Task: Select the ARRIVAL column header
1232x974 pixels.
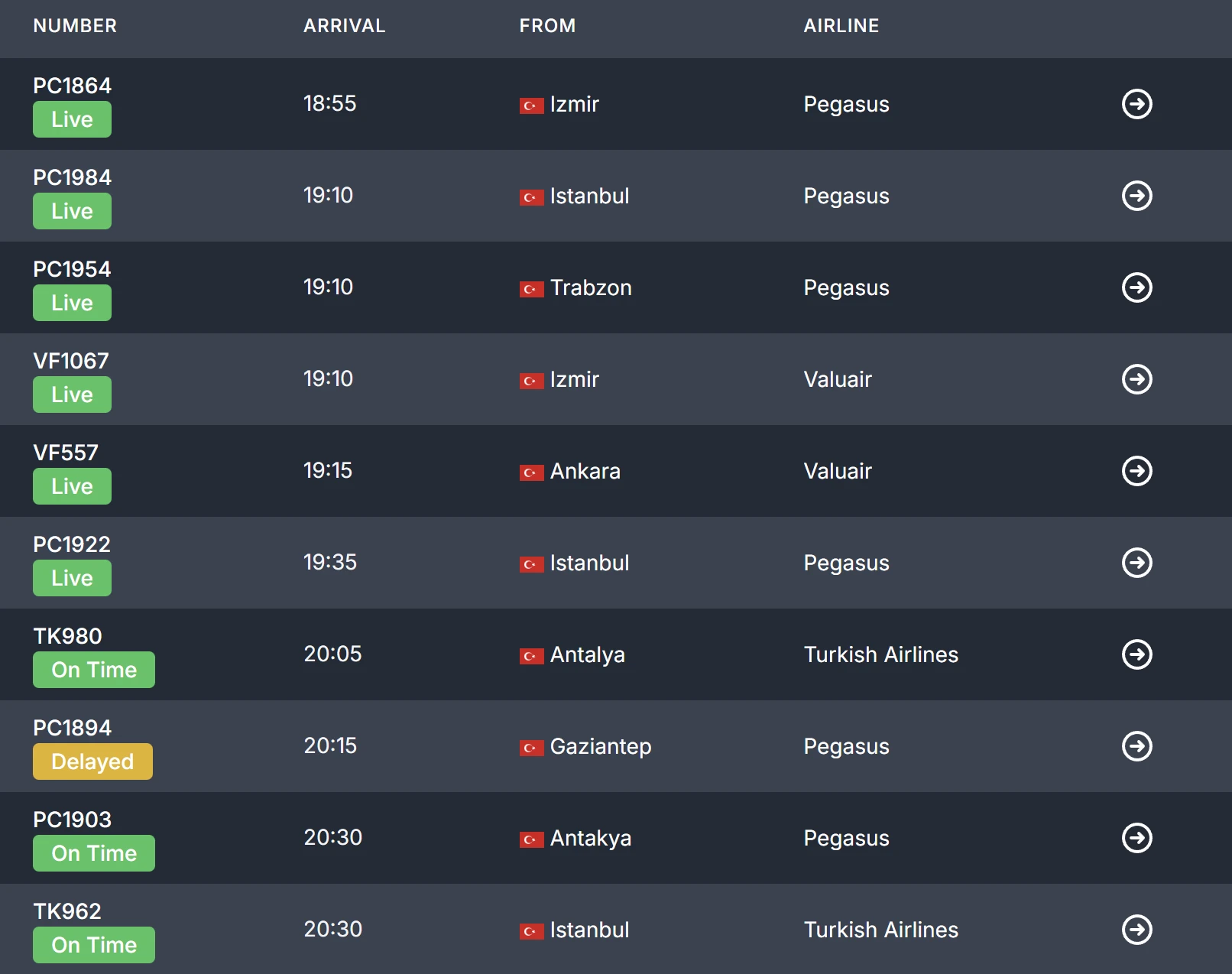Action: click(344, 26)
